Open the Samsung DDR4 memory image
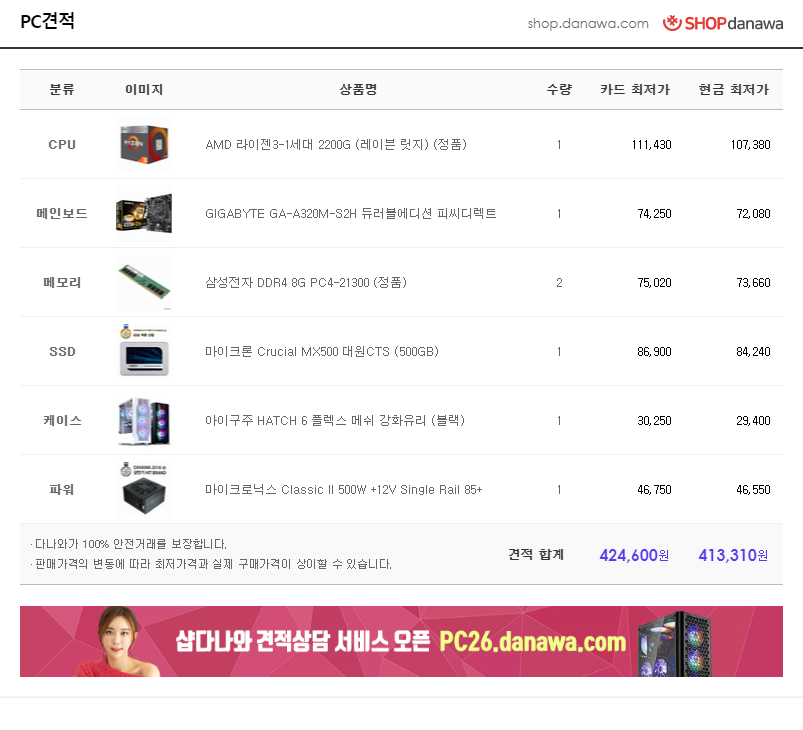The image size is (803, 730). pos(144,283)
